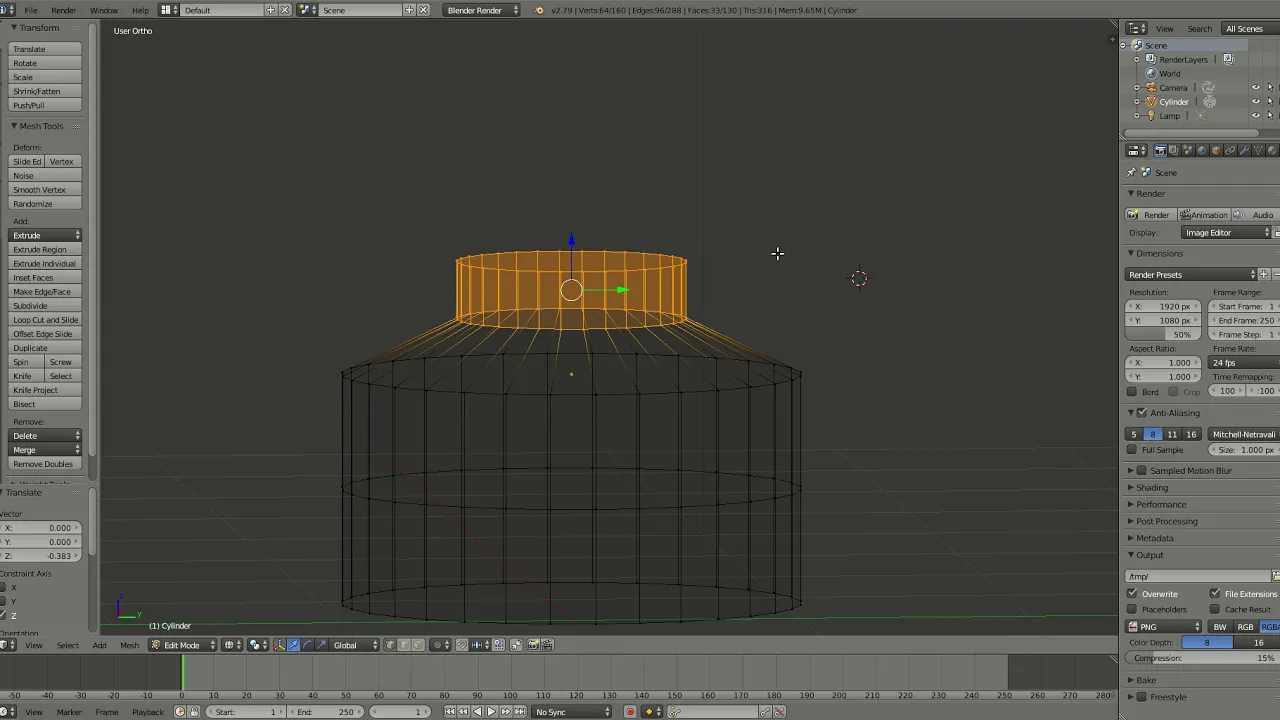
Task: Enable the rotate manipulator arc icon
Action: coord(307,645)
